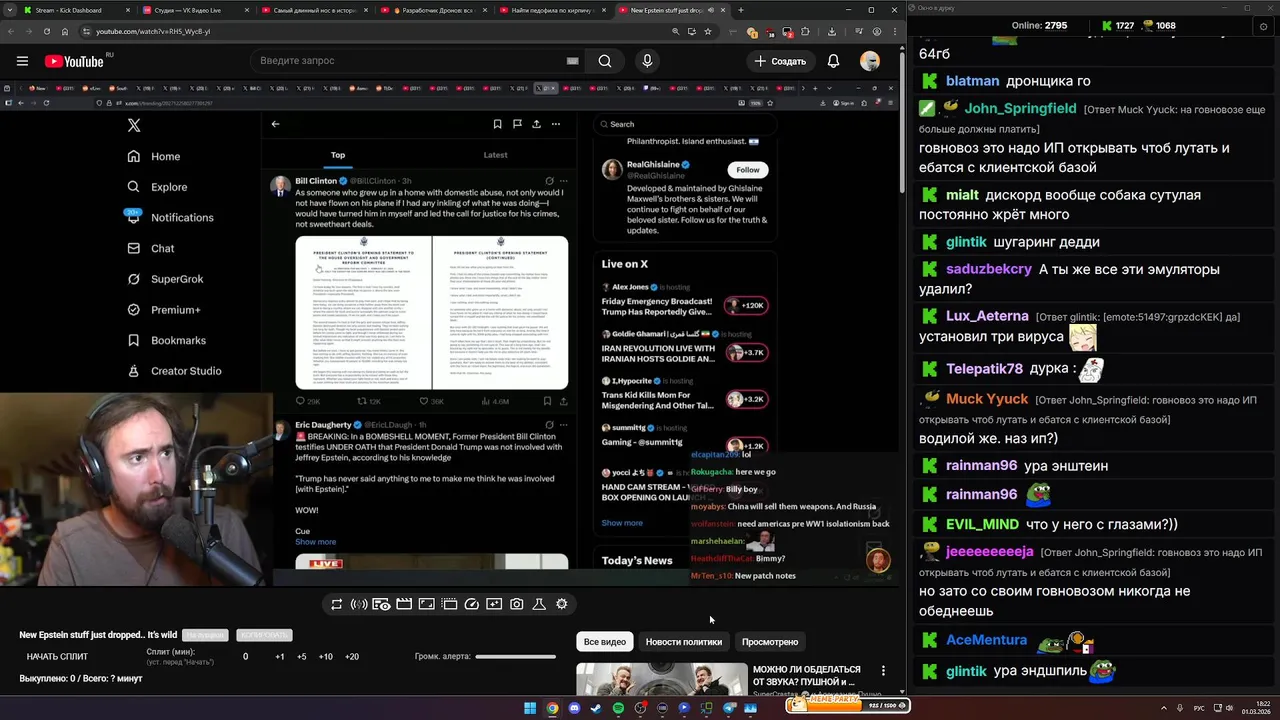
Task: Click the YouTube logo
Action: [76, 61]
